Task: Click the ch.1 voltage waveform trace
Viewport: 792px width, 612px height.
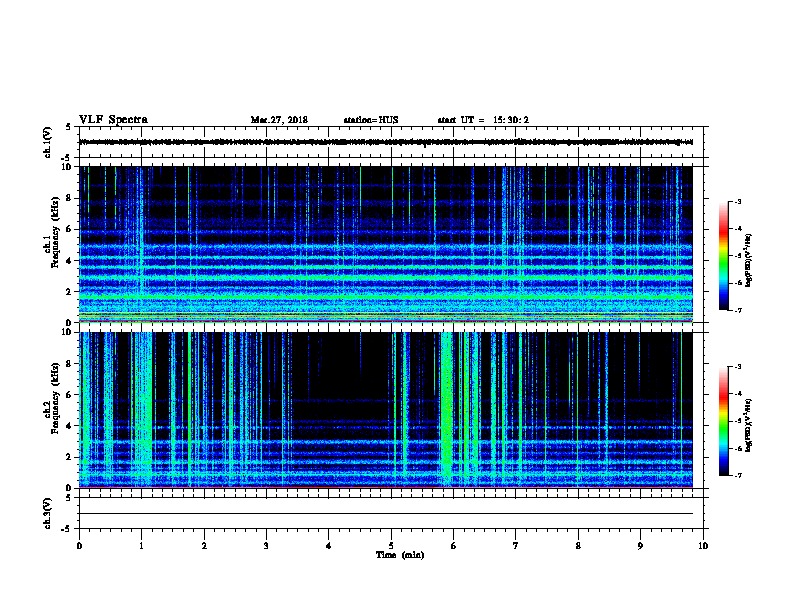Action: 386,142
